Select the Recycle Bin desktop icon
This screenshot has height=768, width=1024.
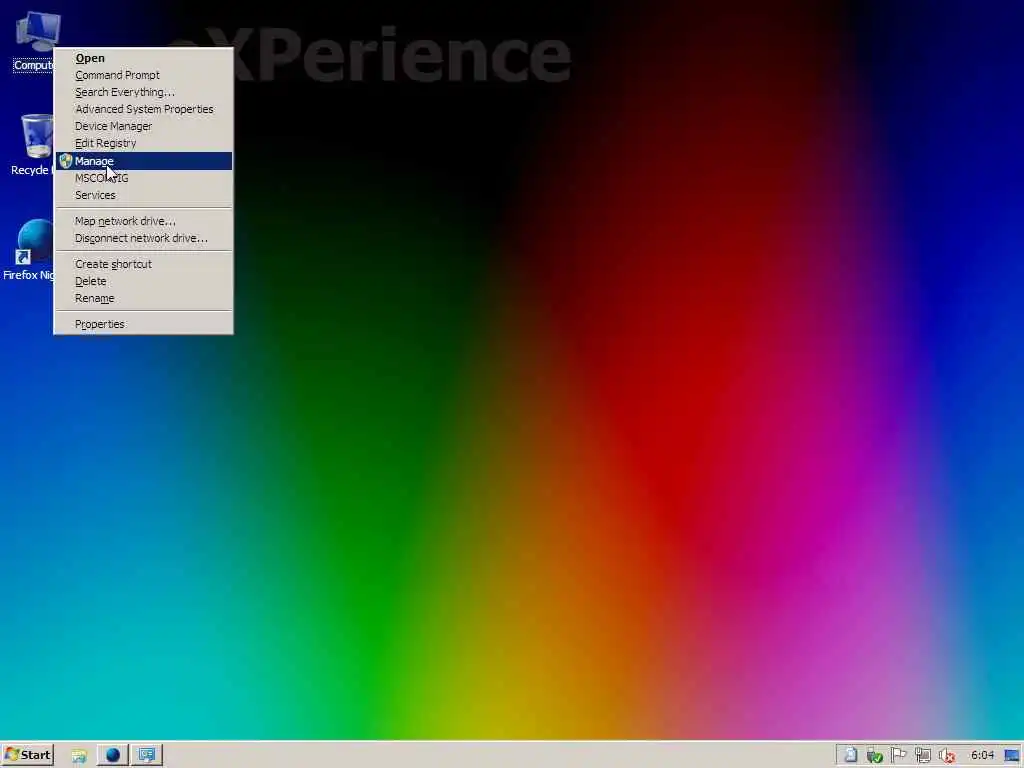[33, 145]
